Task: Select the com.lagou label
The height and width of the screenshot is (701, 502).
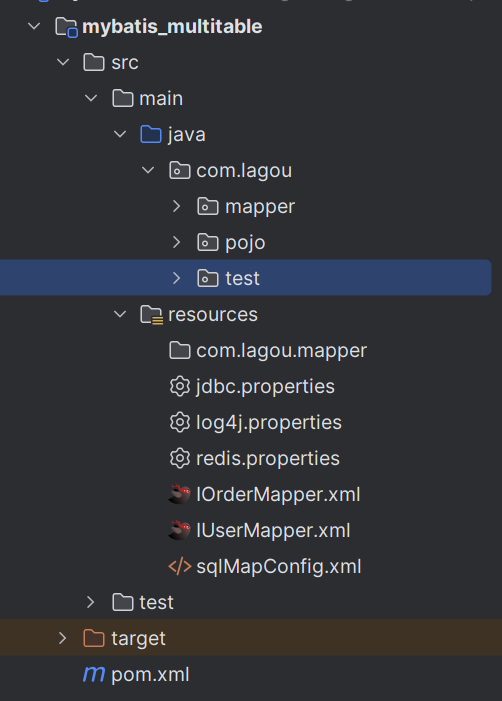Action: click(244, 171)
